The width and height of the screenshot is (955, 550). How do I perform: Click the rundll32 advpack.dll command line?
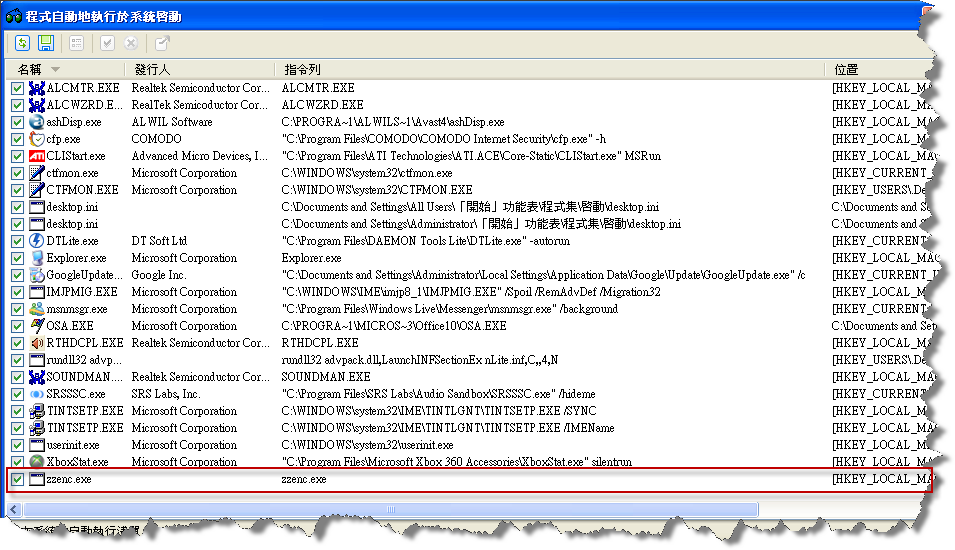(420, 361)
